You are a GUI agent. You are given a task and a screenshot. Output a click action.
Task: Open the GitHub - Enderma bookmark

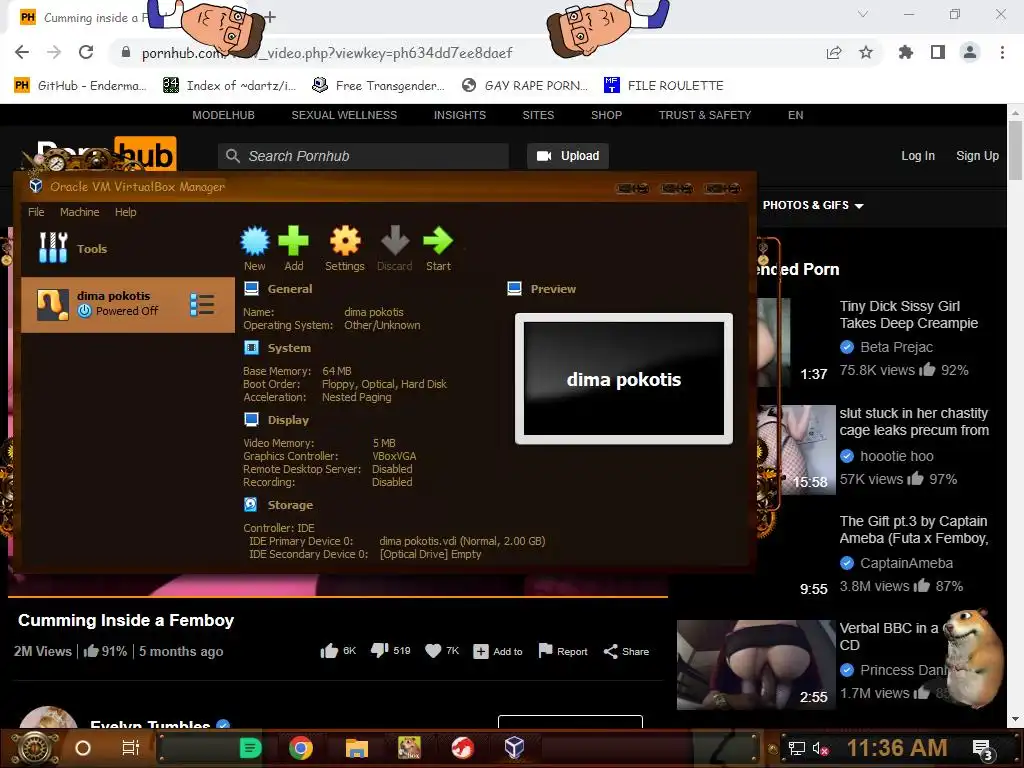pos(80,86)
